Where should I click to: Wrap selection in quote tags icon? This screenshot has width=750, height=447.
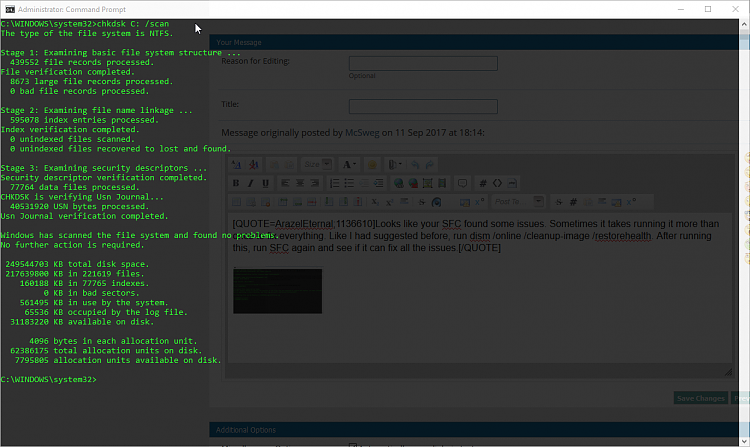tap(462, 184)
